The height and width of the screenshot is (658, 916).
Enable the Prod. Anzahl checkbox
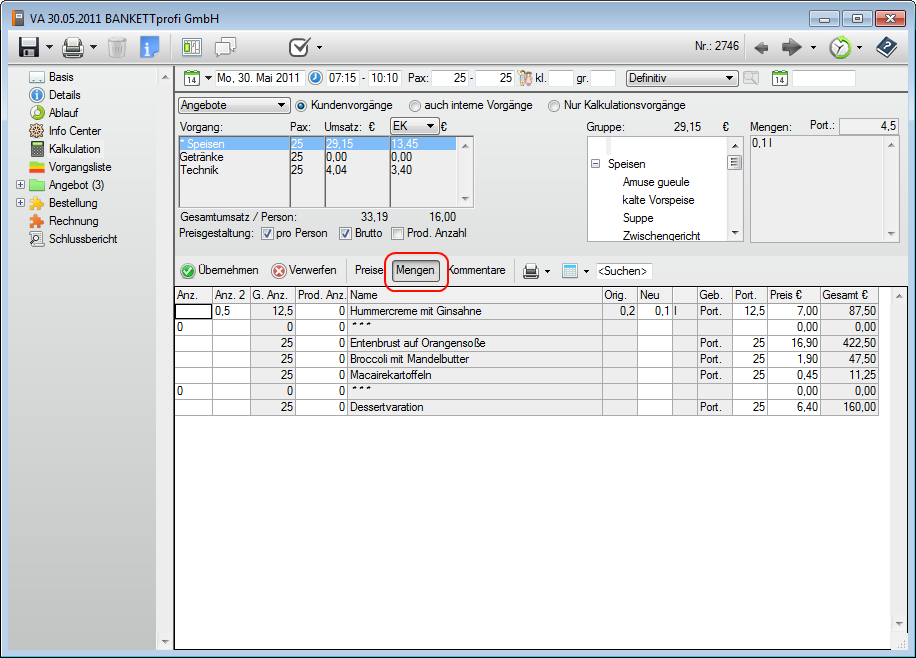pos(397,234)
